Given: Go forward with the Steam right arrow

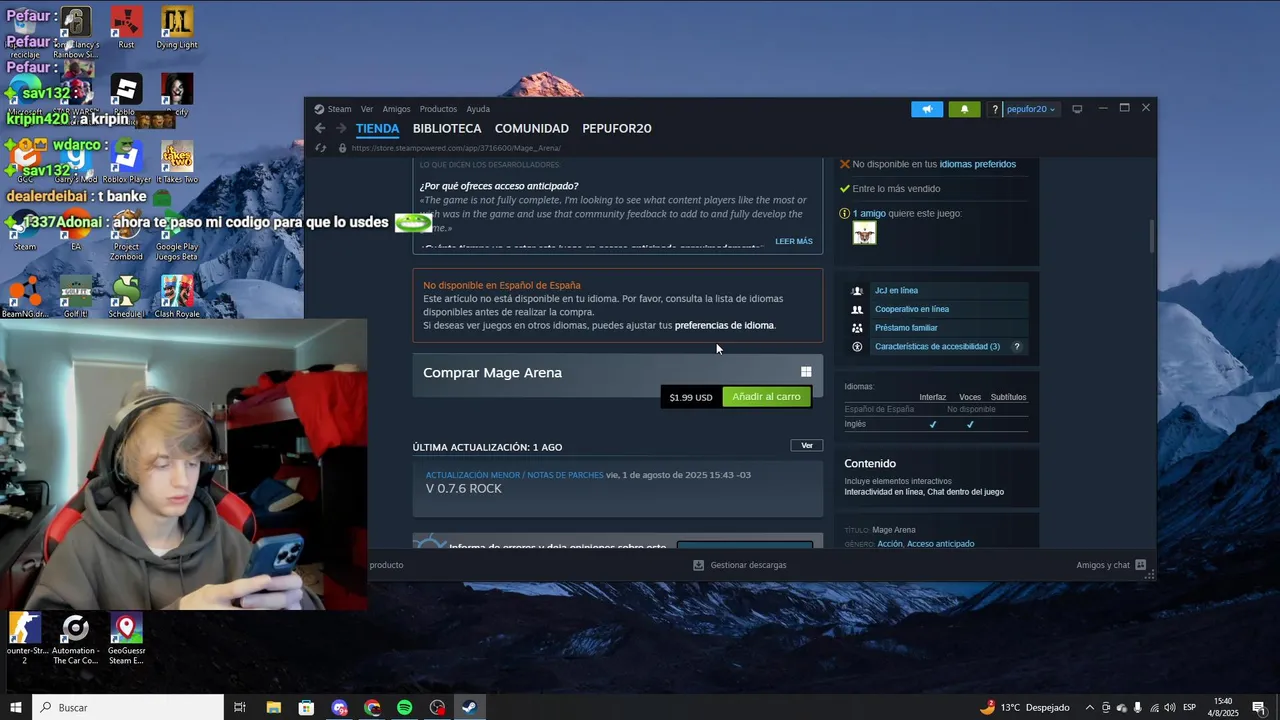Looking at the screenshot, I should (x=341, y=128).
